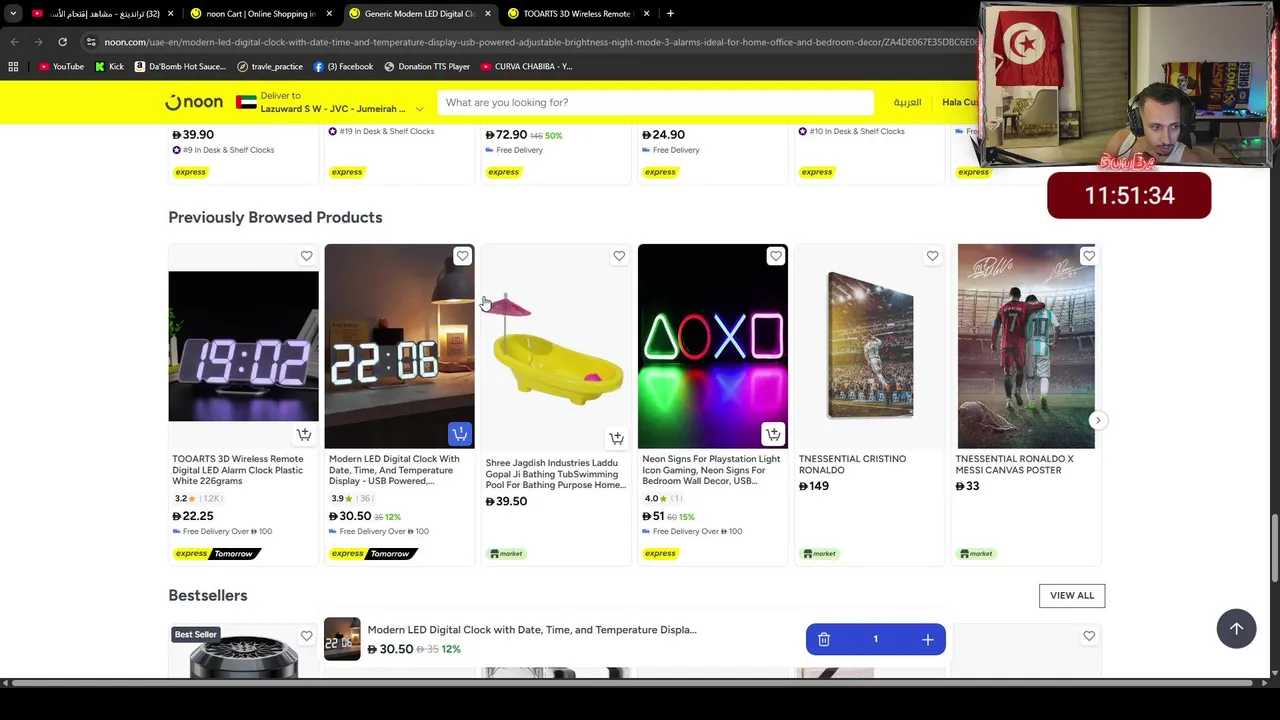
Task: Open YouTube bookmark
Action: tap(61, 66)
